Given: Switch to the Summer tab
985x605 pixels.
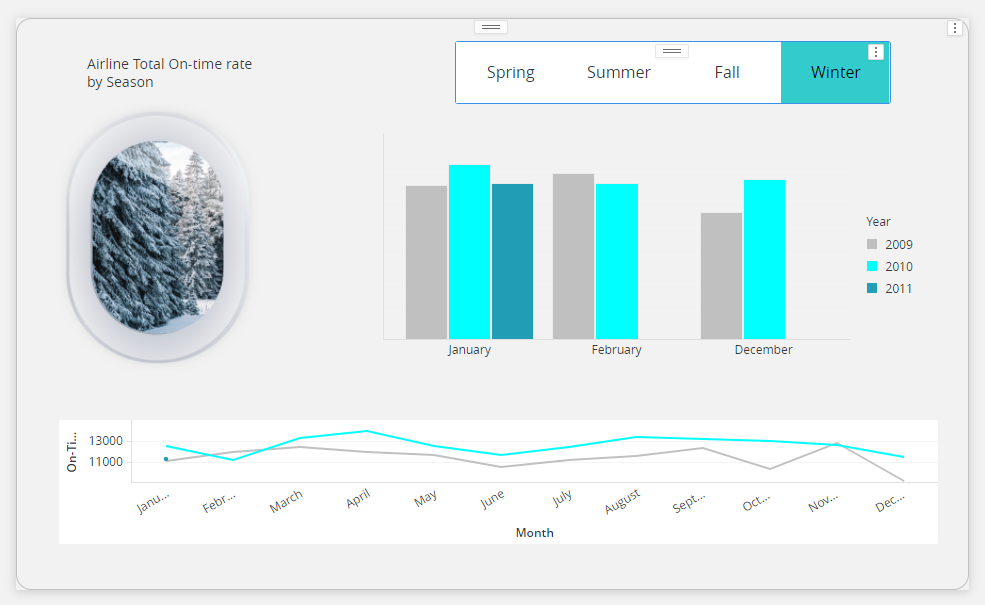Looking at the screenshot, I should click(x=618, y=73).
